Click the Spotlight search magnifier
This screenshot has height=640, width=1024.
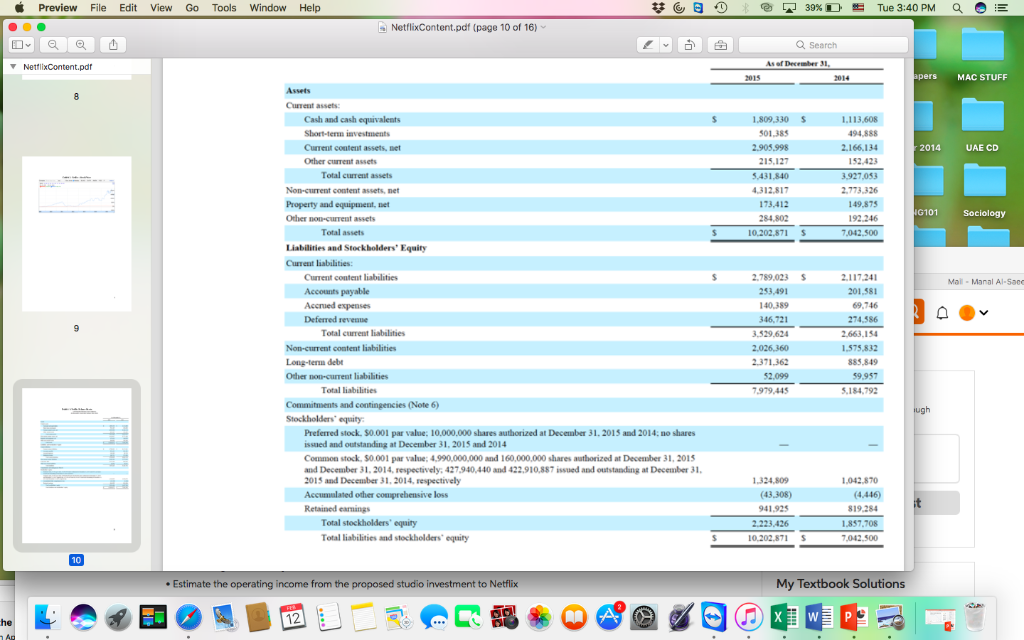tap(959, 8)
